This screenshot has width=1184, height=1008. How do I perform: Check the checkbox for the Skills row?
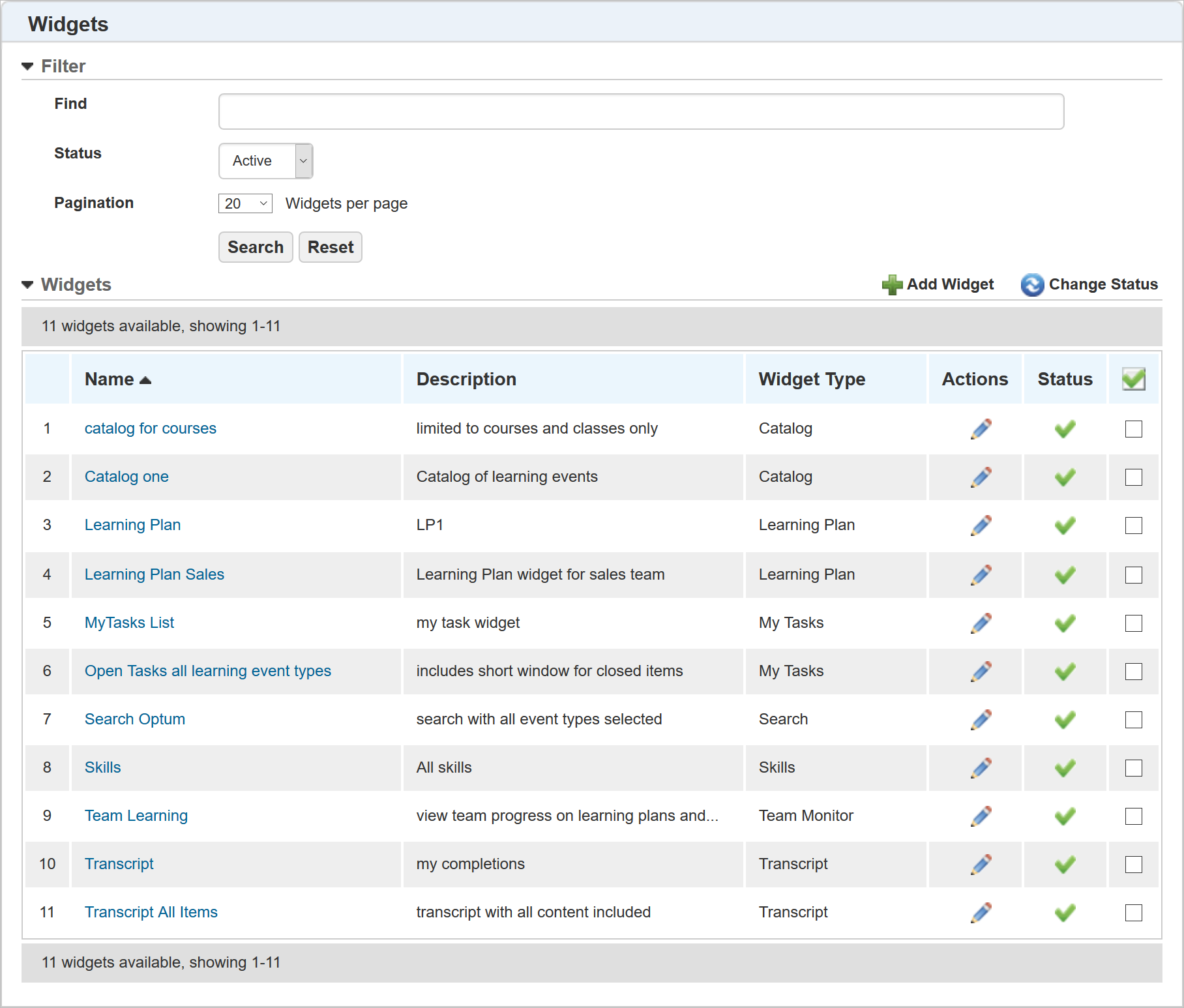tap(1134, 767)
